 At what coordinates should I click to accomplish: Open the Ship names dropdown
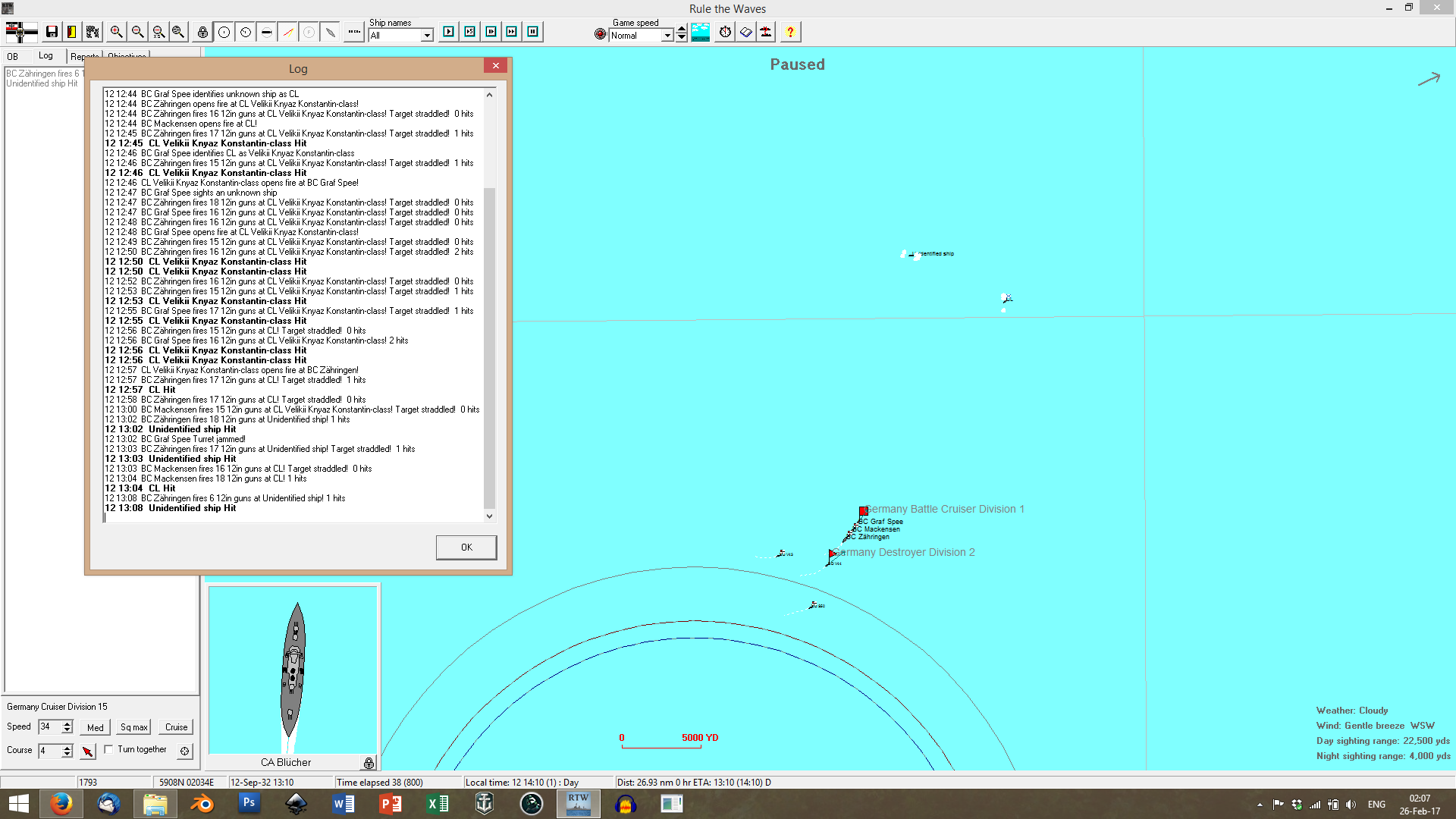click(427, 36)
